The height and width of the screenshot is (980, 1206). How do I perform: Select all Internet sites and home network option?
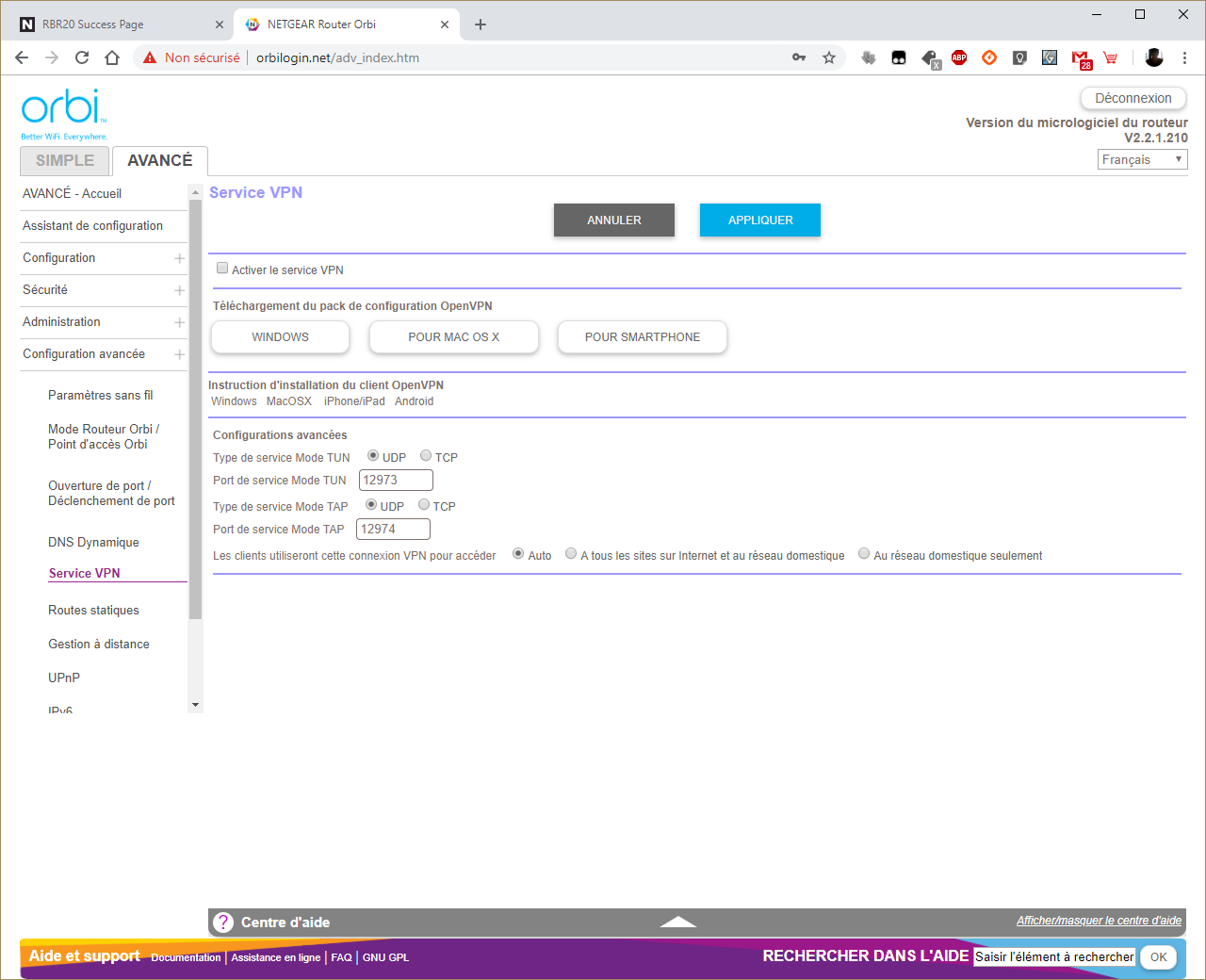[571, 553]
